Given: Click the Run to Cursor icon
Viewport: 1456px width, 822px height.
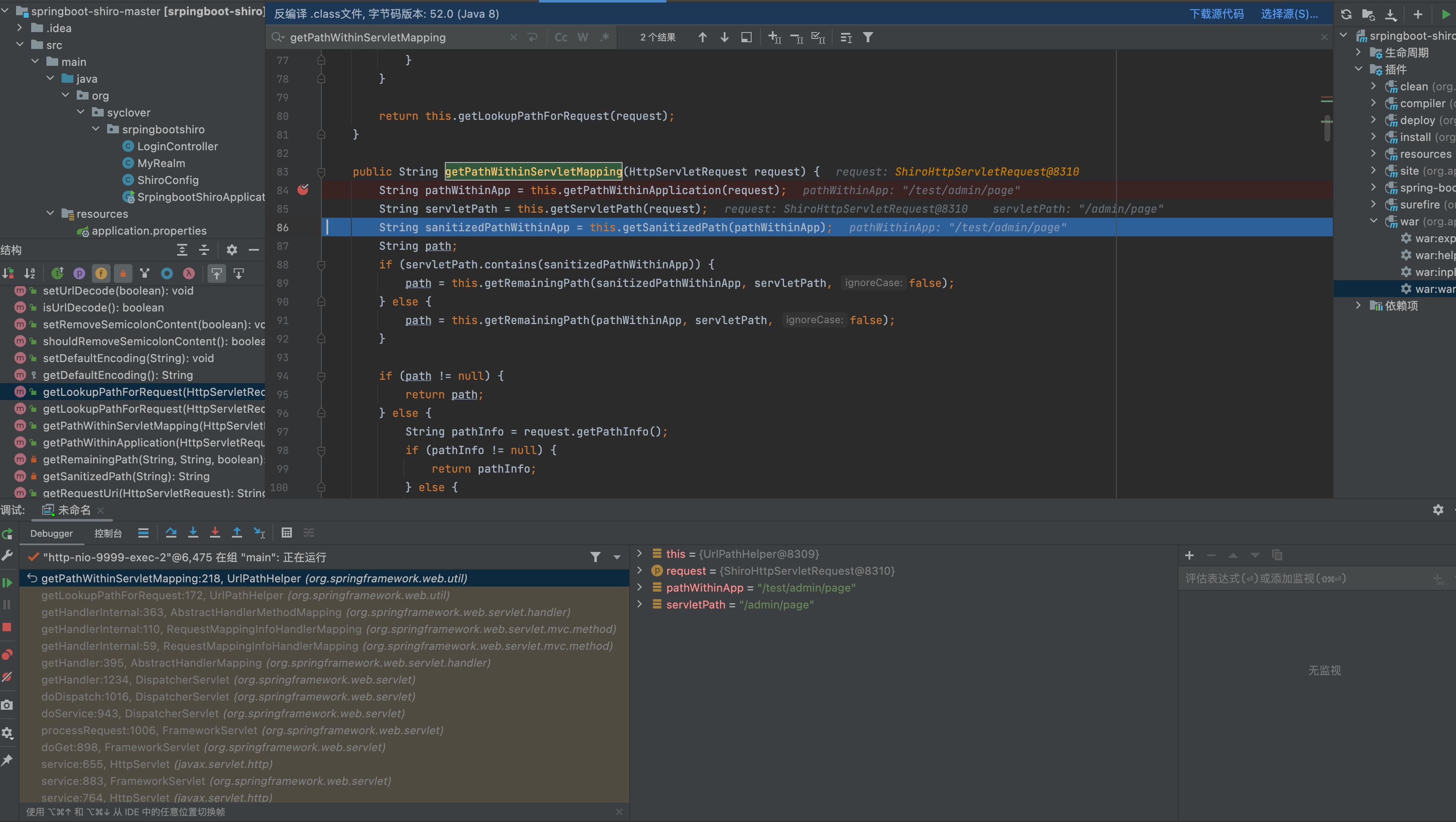Looking at the screenshot, I should (x=259, y=533).
